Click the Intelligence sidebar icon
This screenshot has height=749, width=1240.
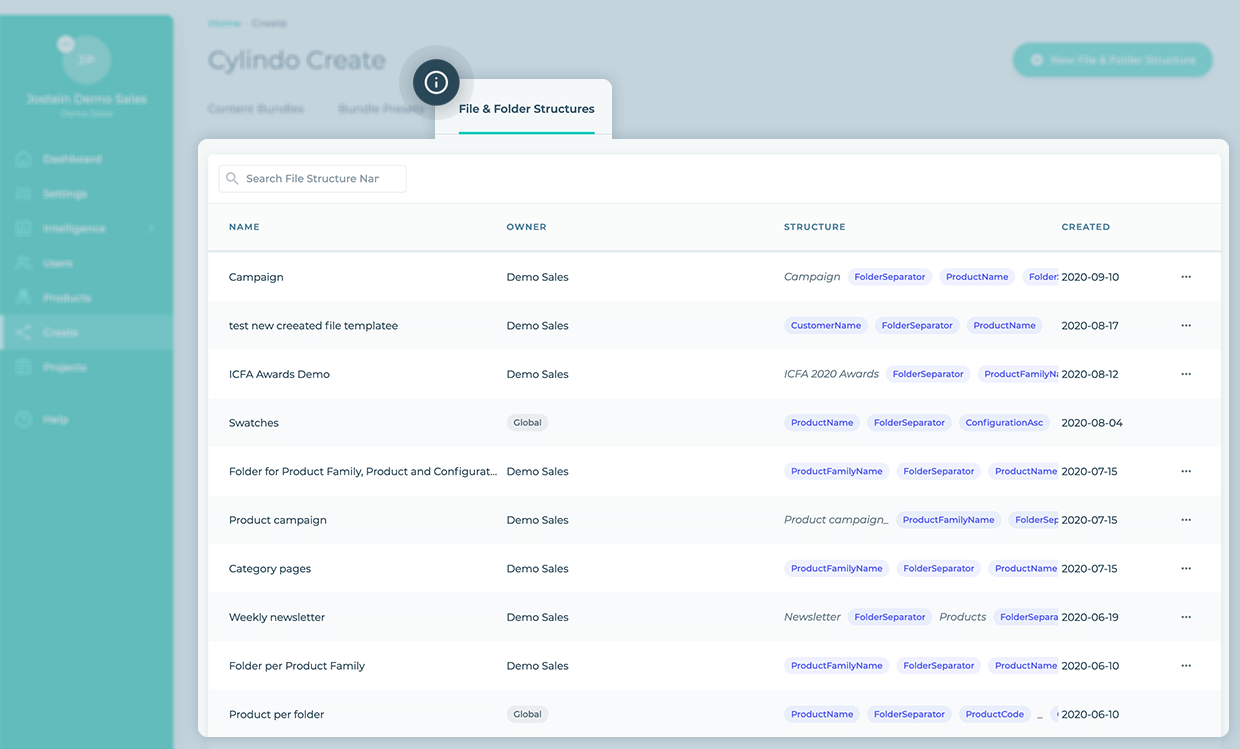[22, 228]
